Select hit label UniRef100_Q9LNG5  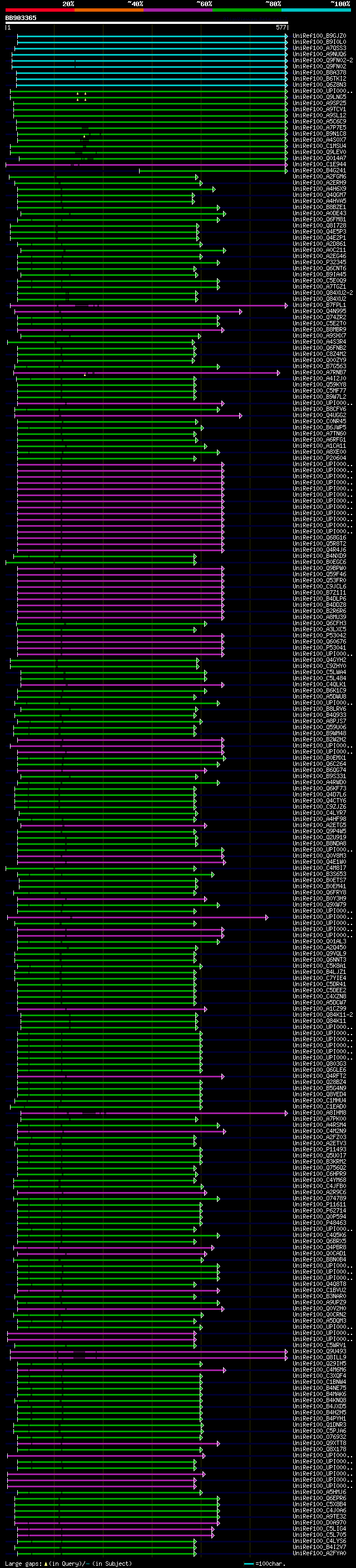pyautogui.click(x=319, y=97)
